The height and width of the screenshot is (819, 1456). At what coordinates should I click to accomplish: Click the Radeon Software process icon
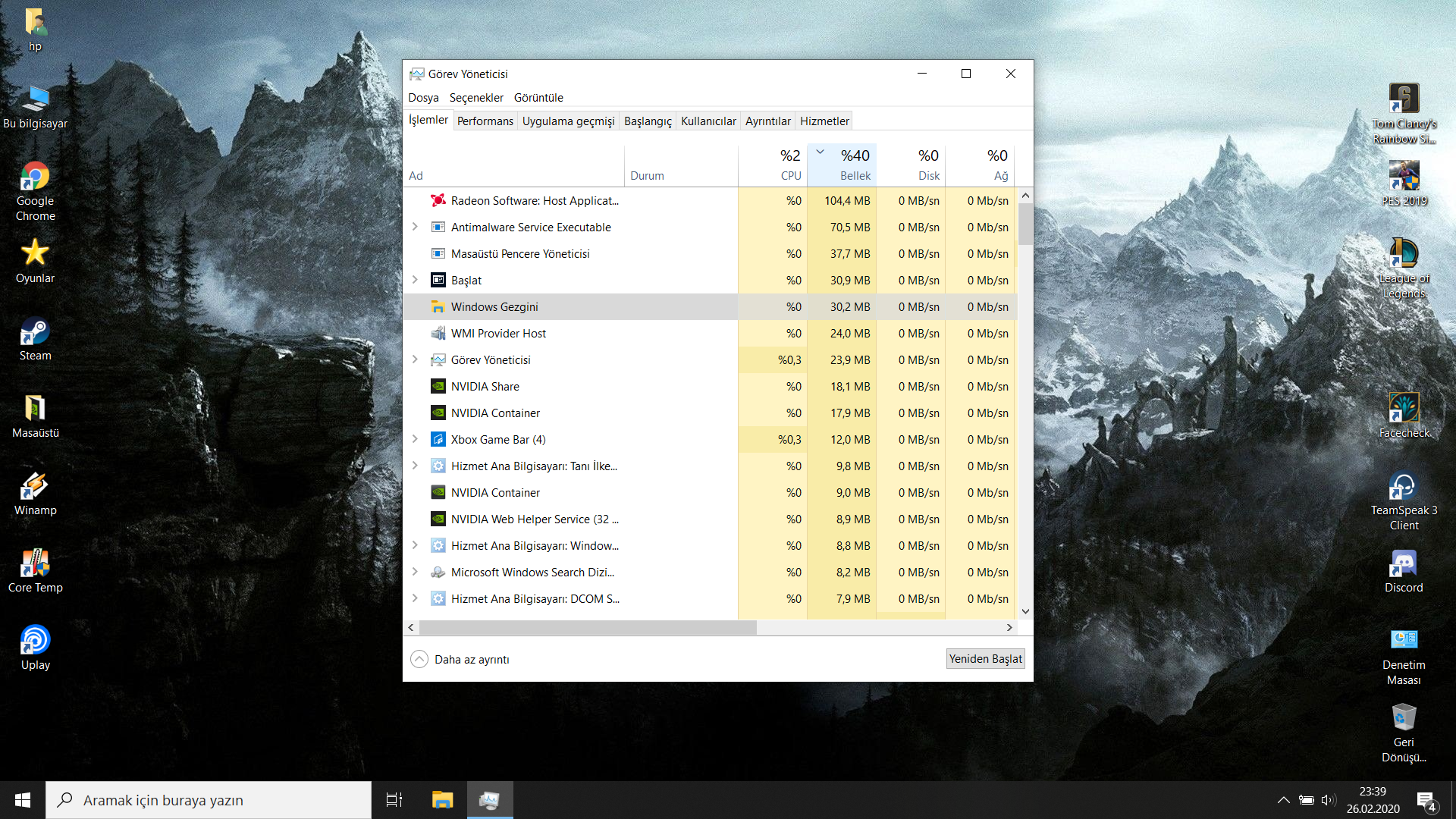438,200
